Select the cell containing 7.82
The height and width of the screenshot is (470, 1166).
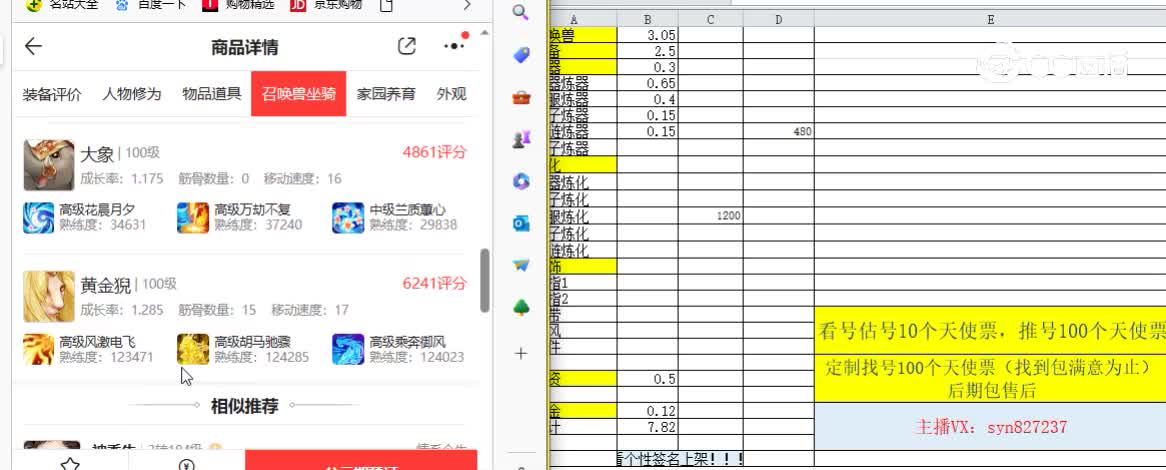(648, 426)
